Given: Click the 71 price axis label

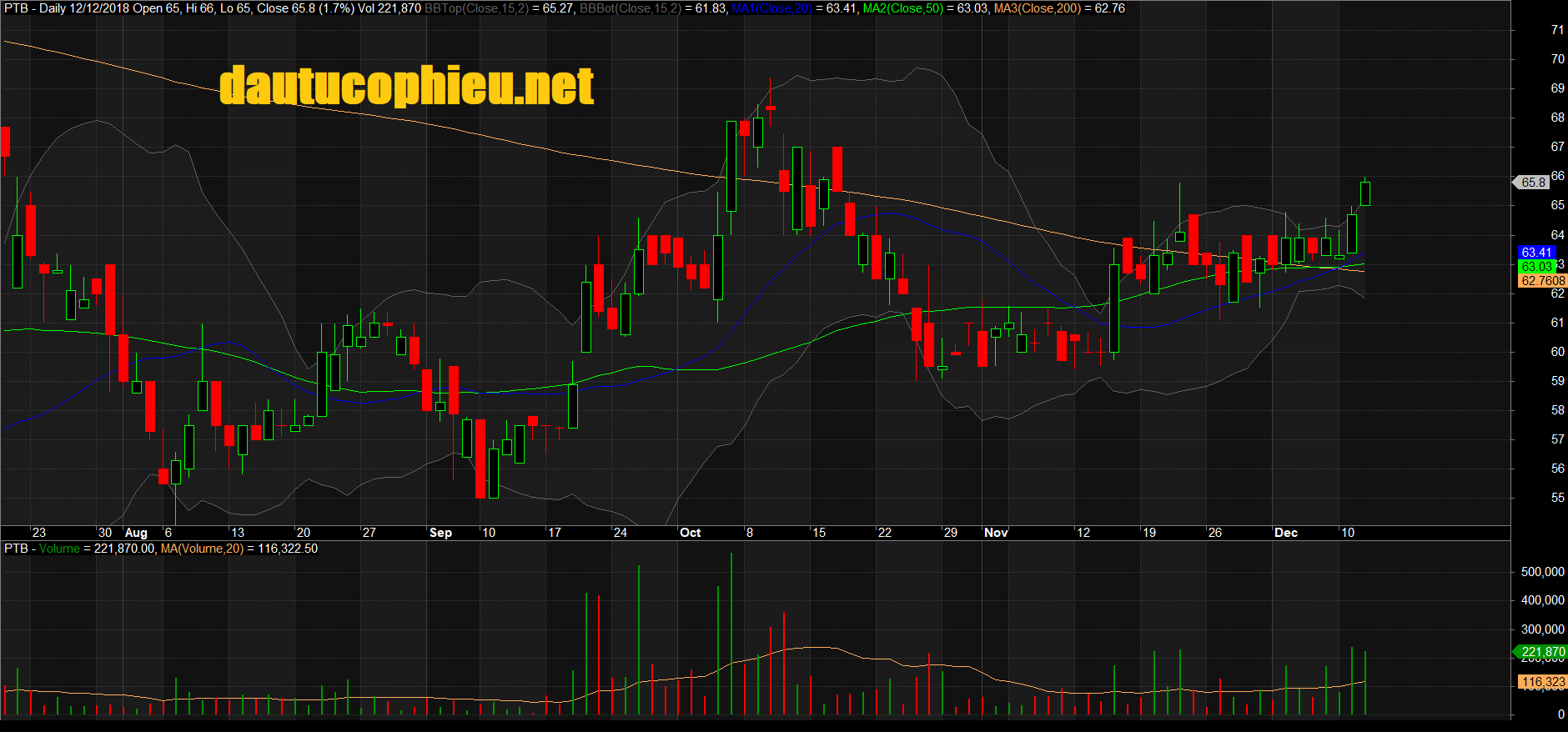Looking at the screenshot, I should [1557, 29].
